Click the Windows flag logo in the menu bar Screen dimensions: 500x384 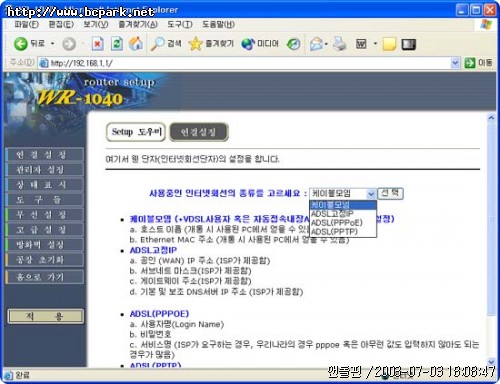pyautogui.click(x=486, y=25)
